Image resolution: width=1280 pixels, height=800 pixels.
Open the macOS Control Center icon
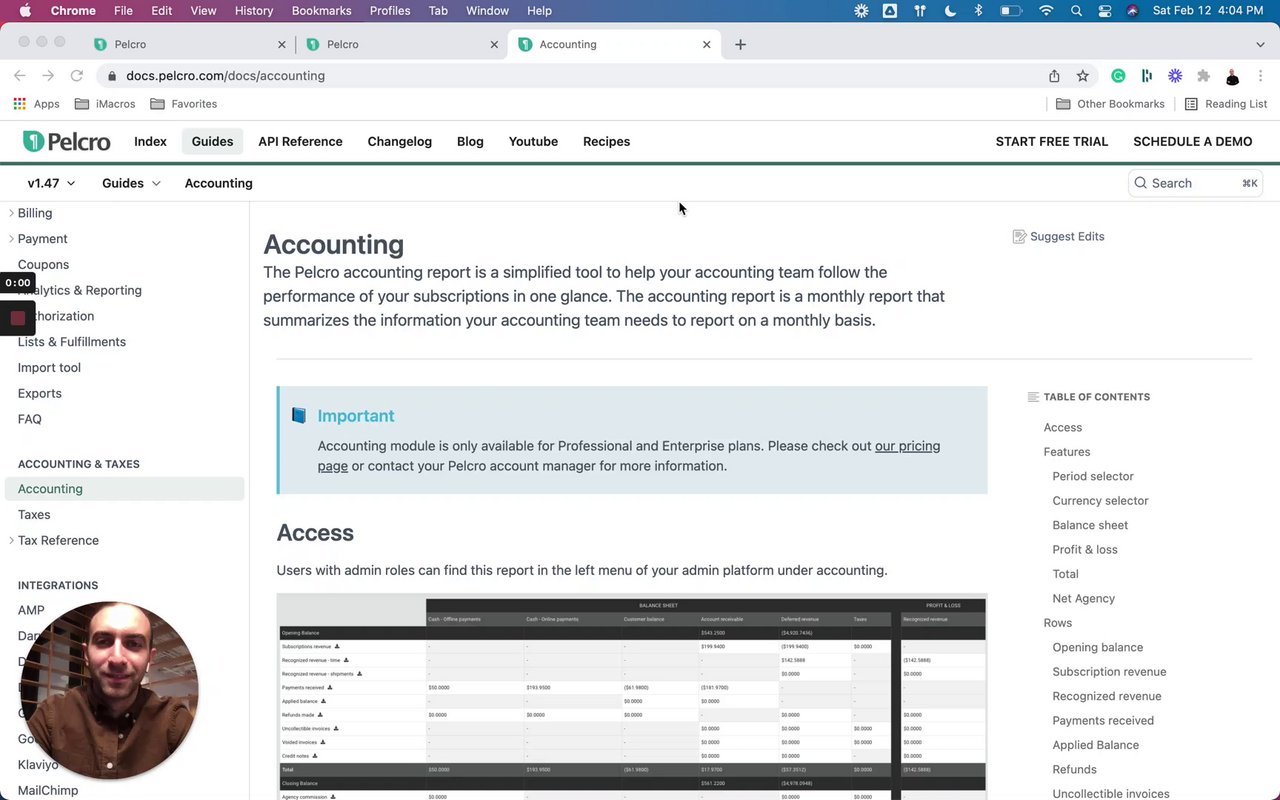(1105, 11)
